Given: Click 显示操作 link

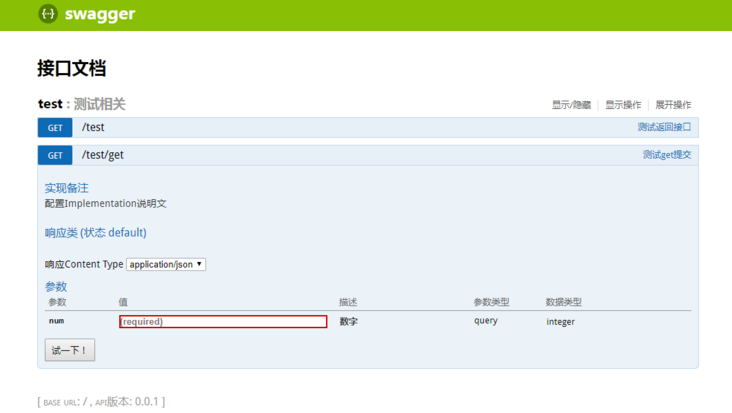Looking at the screenshot, I should click(623, 105).
